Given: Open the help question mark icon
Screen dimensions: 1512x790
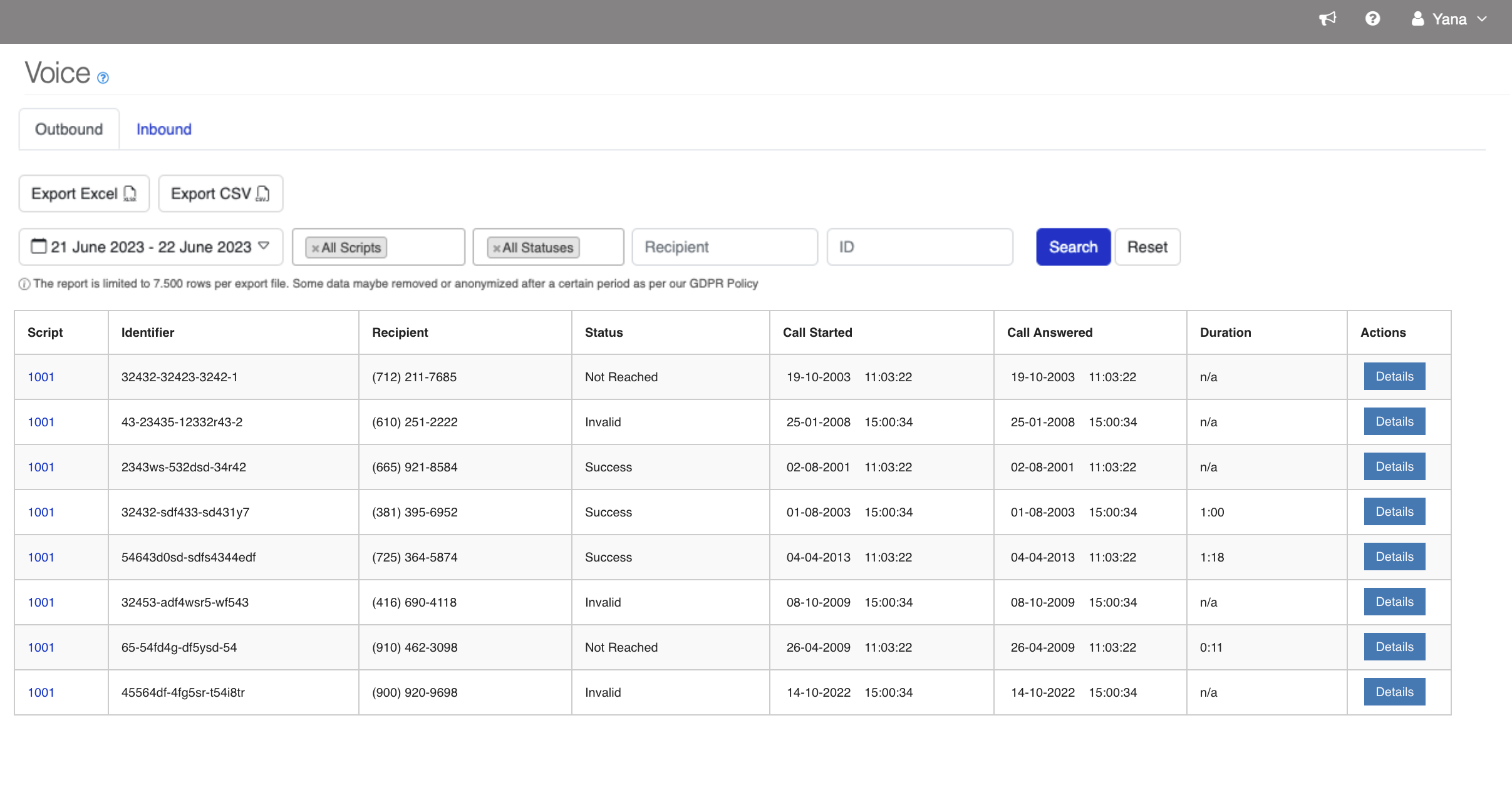Looking at the screenshot, I should [1372, 19].
